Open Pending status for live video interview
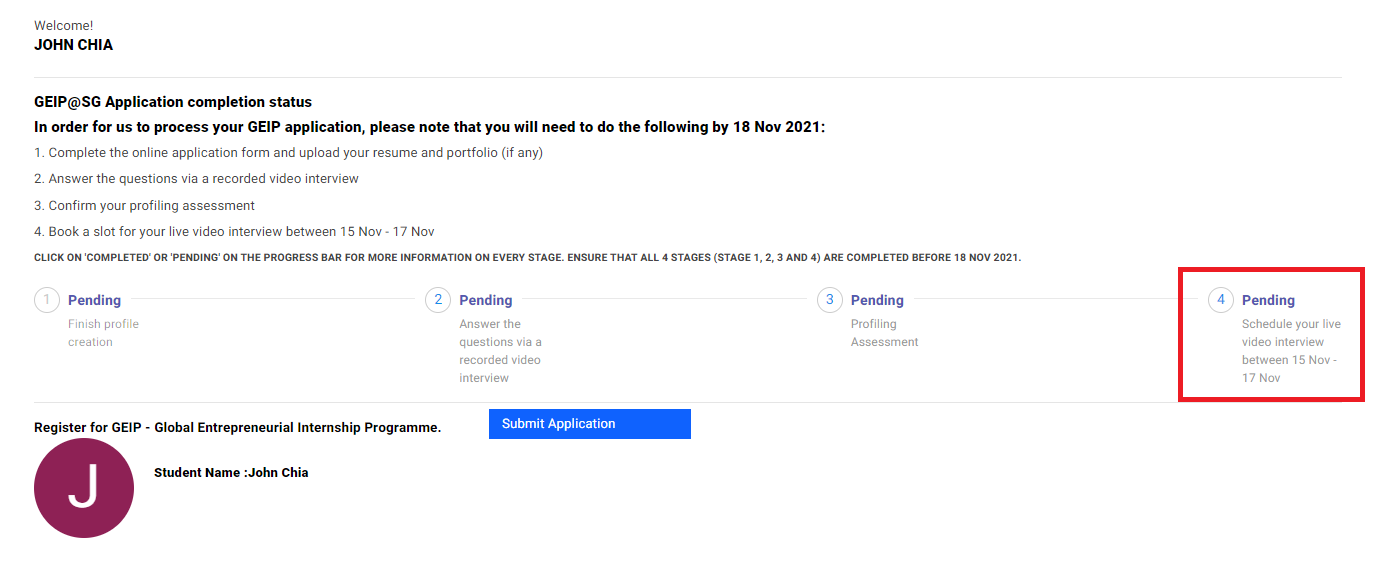Viewport: 1377px width, 587px height. click(x=1268, y=300)
